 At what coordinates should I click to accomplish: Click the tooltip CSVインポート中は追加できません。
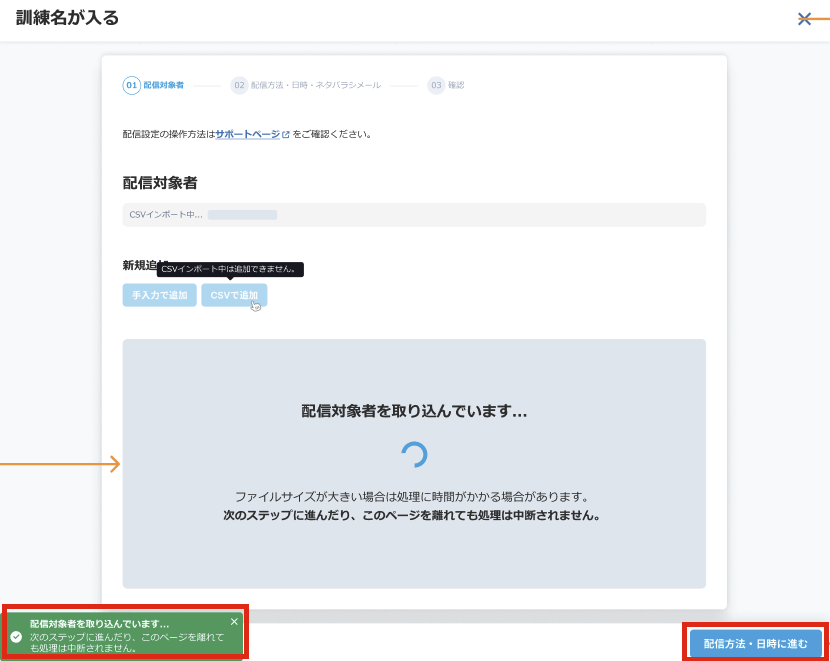coord(230,269)
